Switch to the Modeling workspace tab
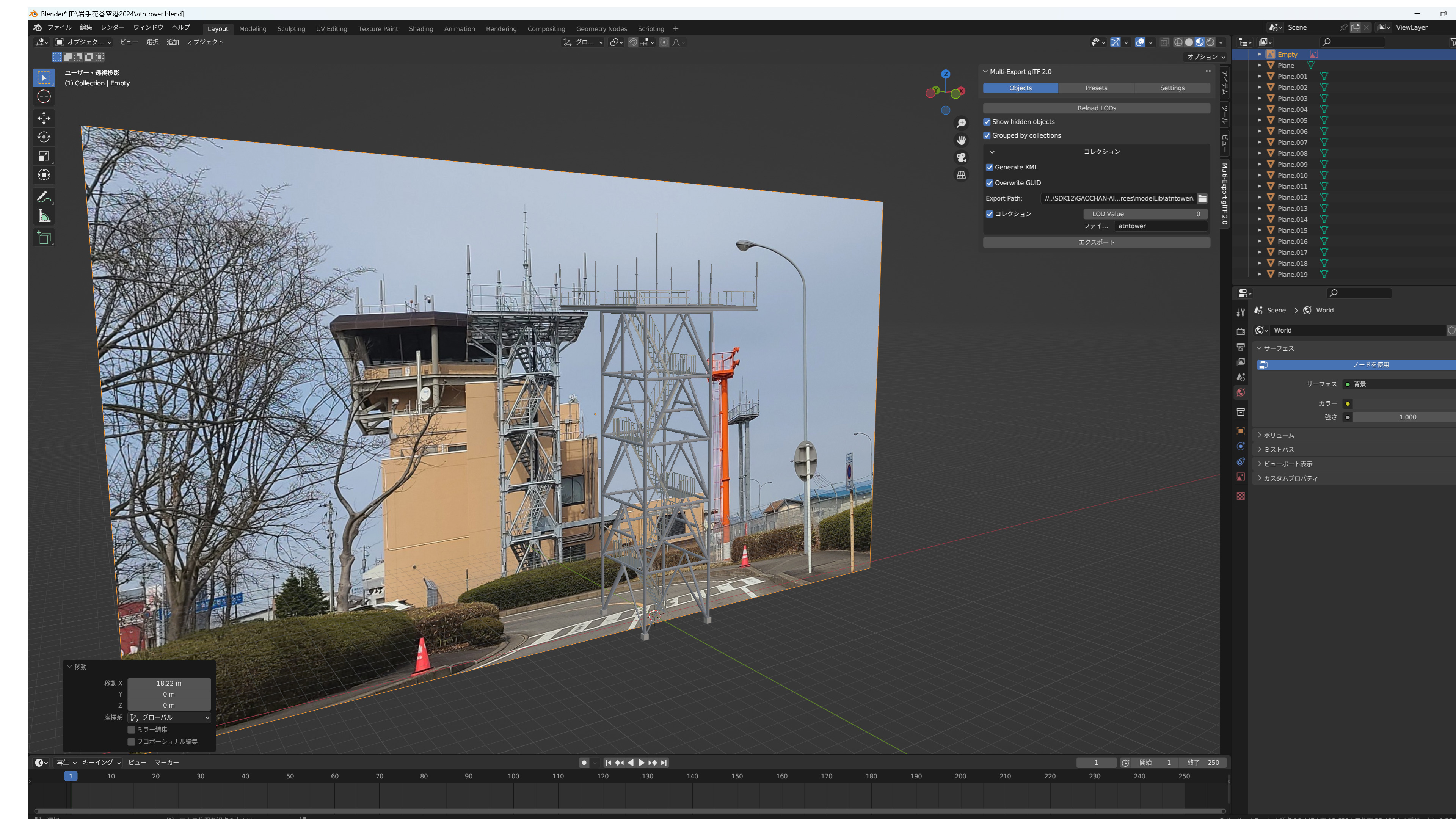1456x819 pixels. (253, 29)
